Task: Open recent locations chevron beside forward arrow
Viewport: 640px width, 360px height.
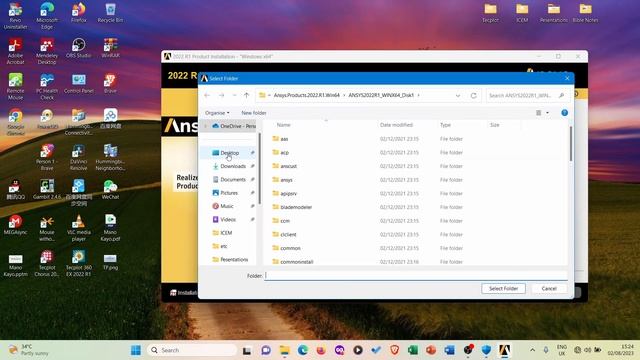Action: [x=234, y=95]
